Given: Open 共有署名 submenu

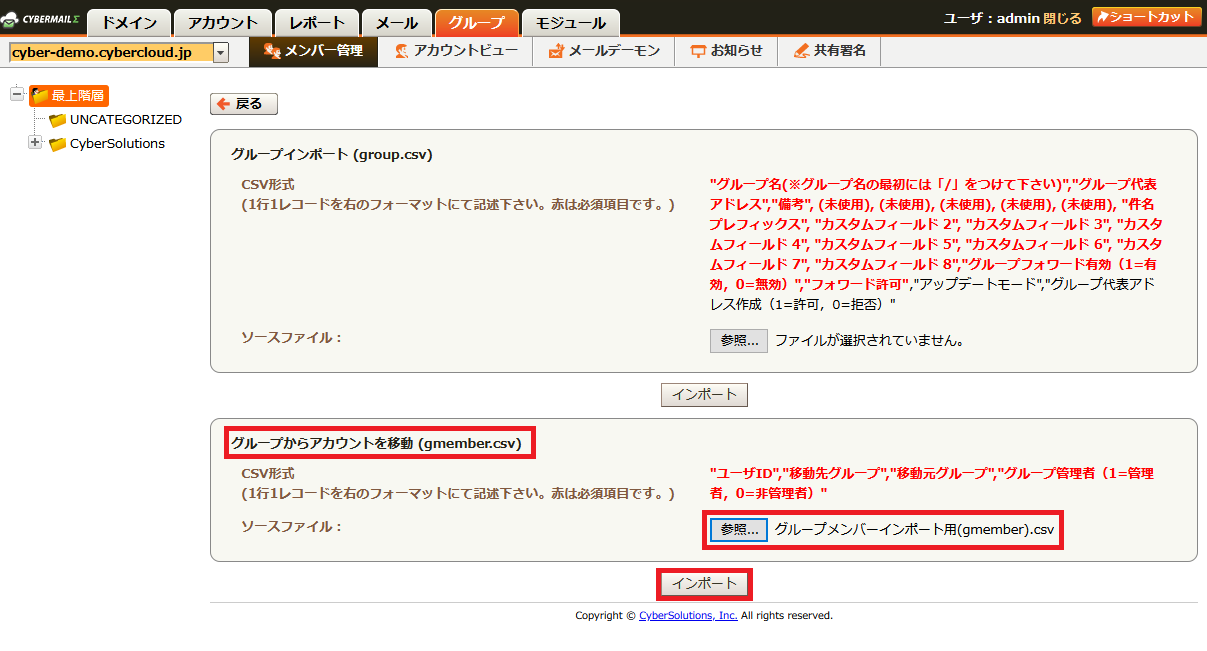Looking at the screenshot, I should click(x=829, y=51).
